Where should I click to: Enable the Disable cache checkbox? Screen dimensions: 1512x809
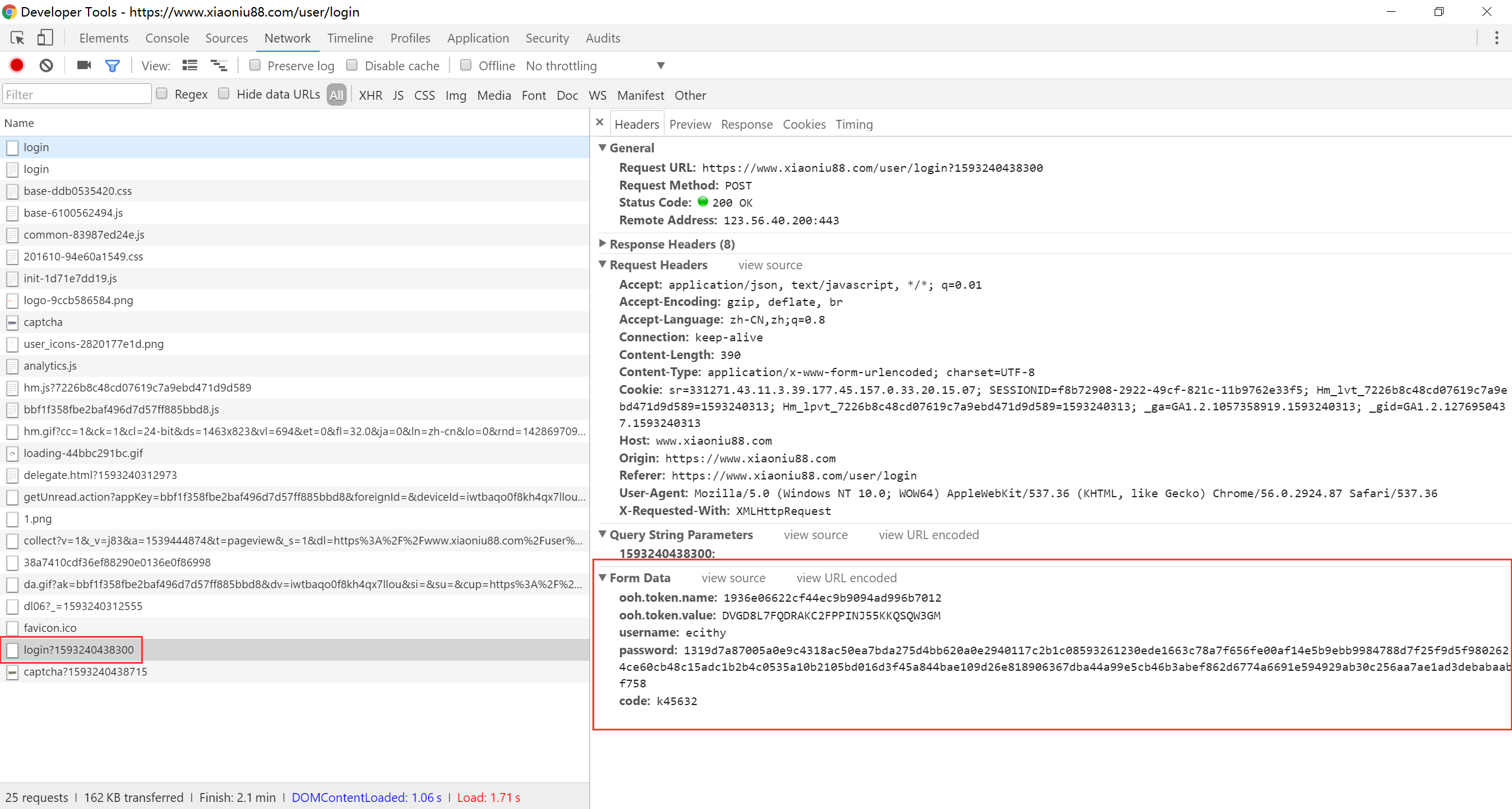pyautogui.click(x=352, y=66)
